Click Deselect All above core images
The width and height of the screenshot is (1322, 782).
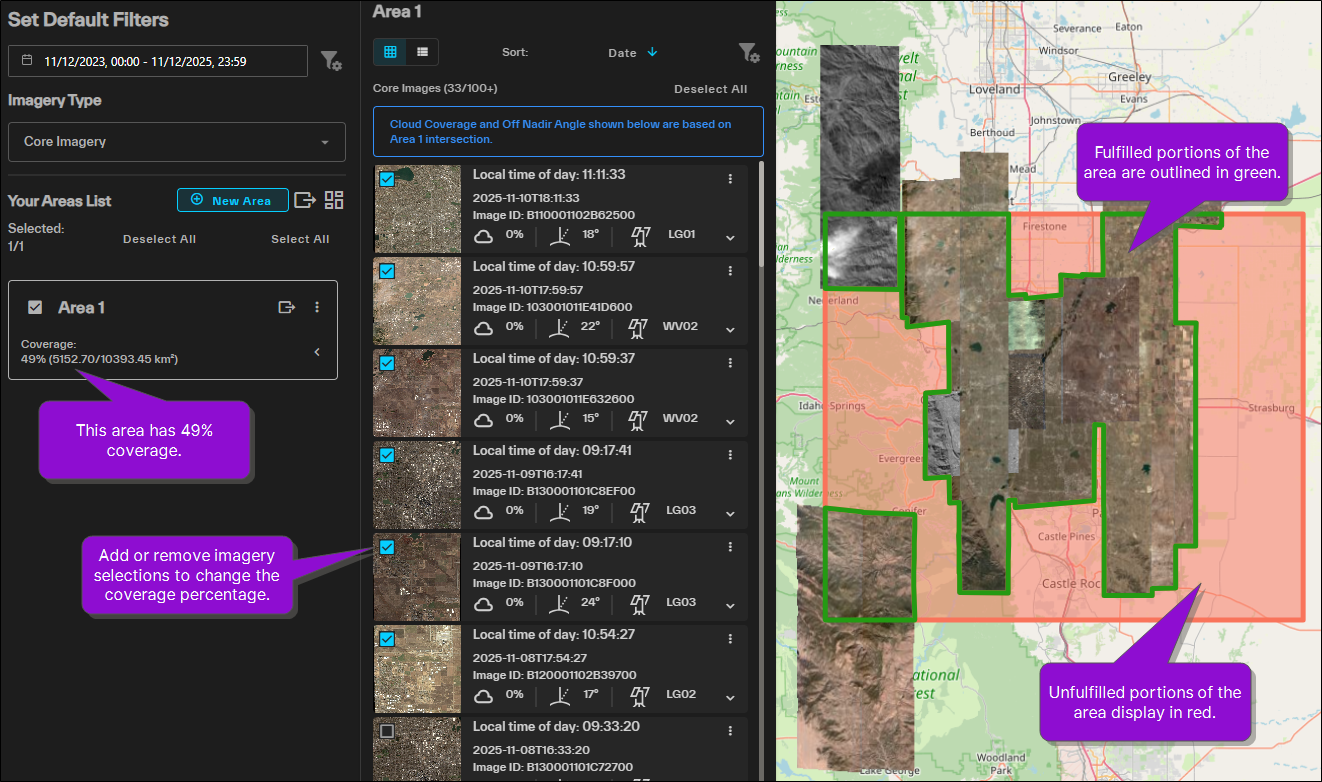coord(710,89)
